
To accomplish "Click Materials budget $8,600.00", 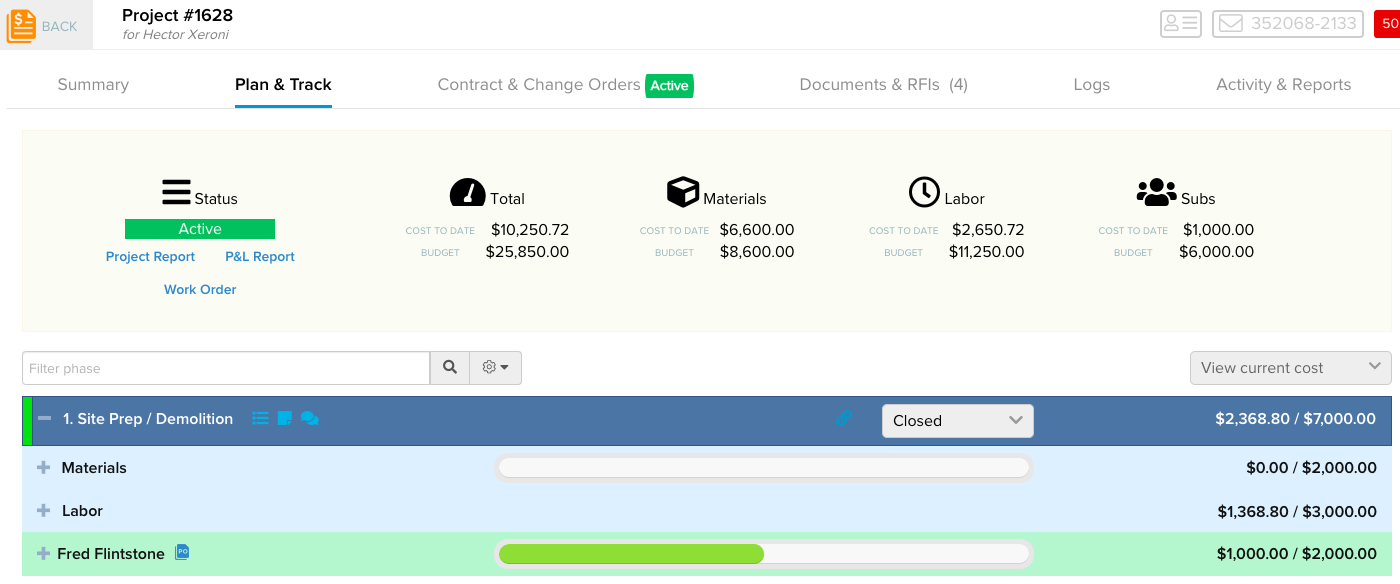I will (x=757, y=252).
